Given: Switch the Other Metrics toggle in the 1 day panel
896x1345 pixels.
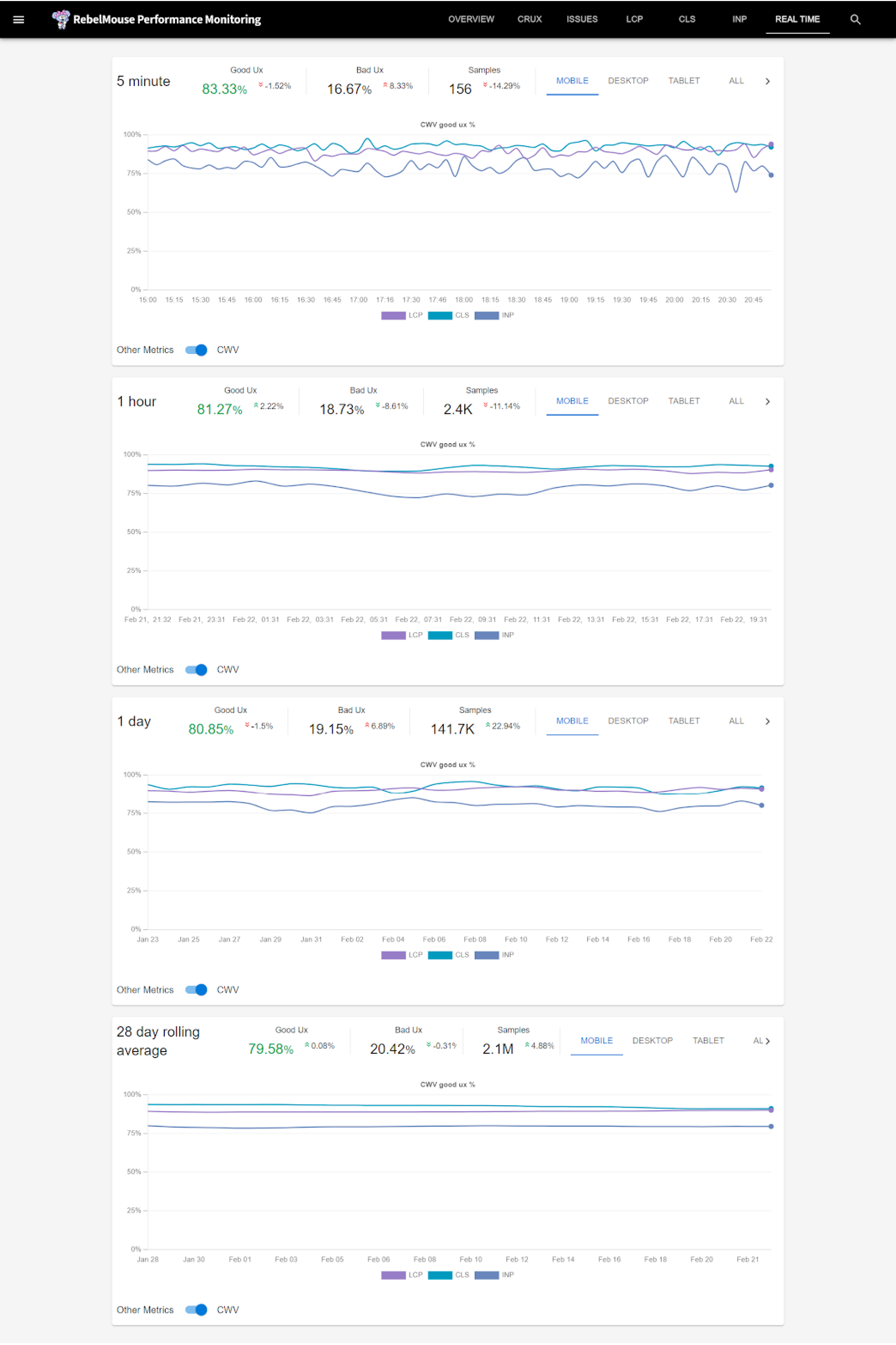Looking at the screenshot, I should click(x=197, y=990).
